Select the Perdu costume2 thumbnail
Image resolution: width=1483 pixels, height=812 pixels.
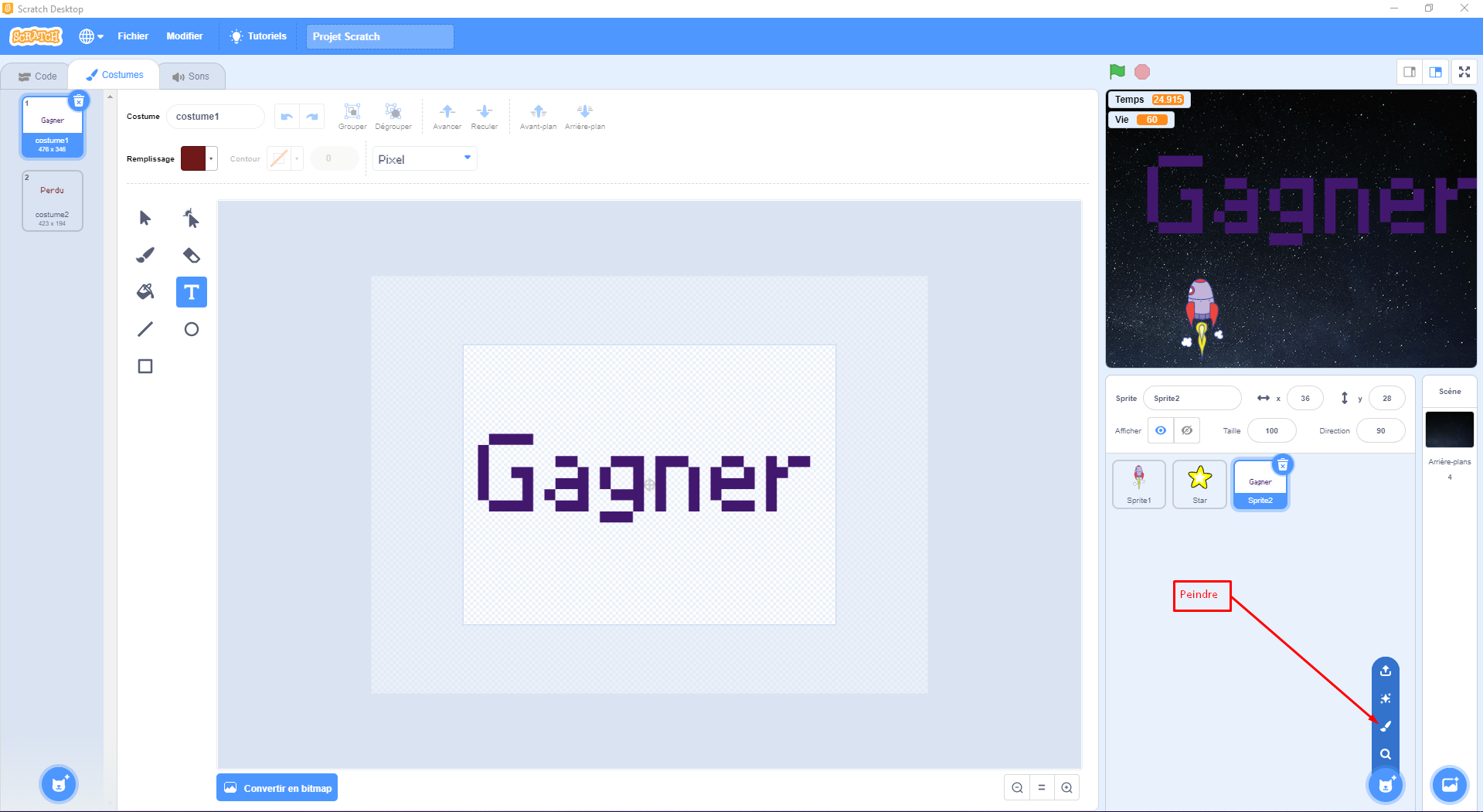tap(53, 201)
